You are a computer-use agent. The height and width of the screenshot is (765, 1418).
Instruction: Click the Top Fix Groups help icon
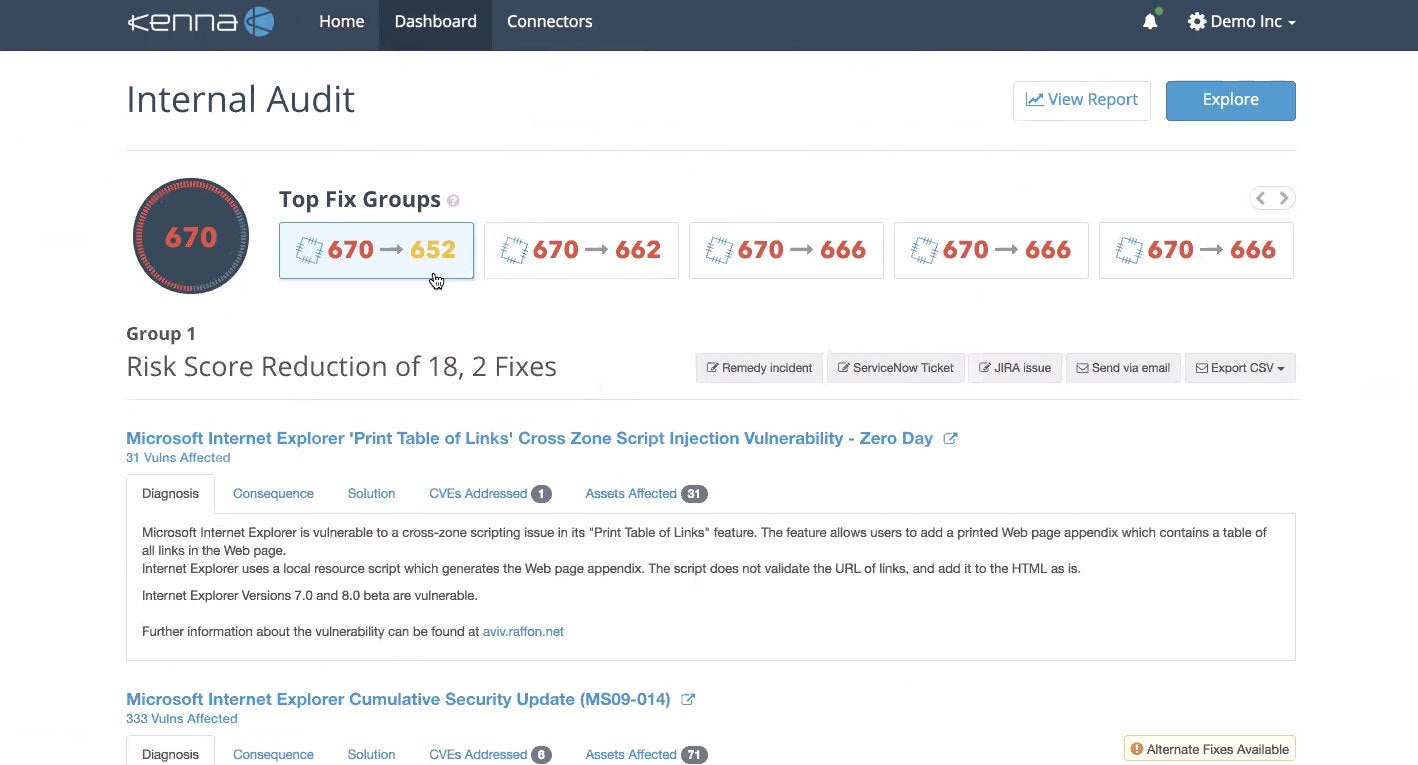[453, 201]
